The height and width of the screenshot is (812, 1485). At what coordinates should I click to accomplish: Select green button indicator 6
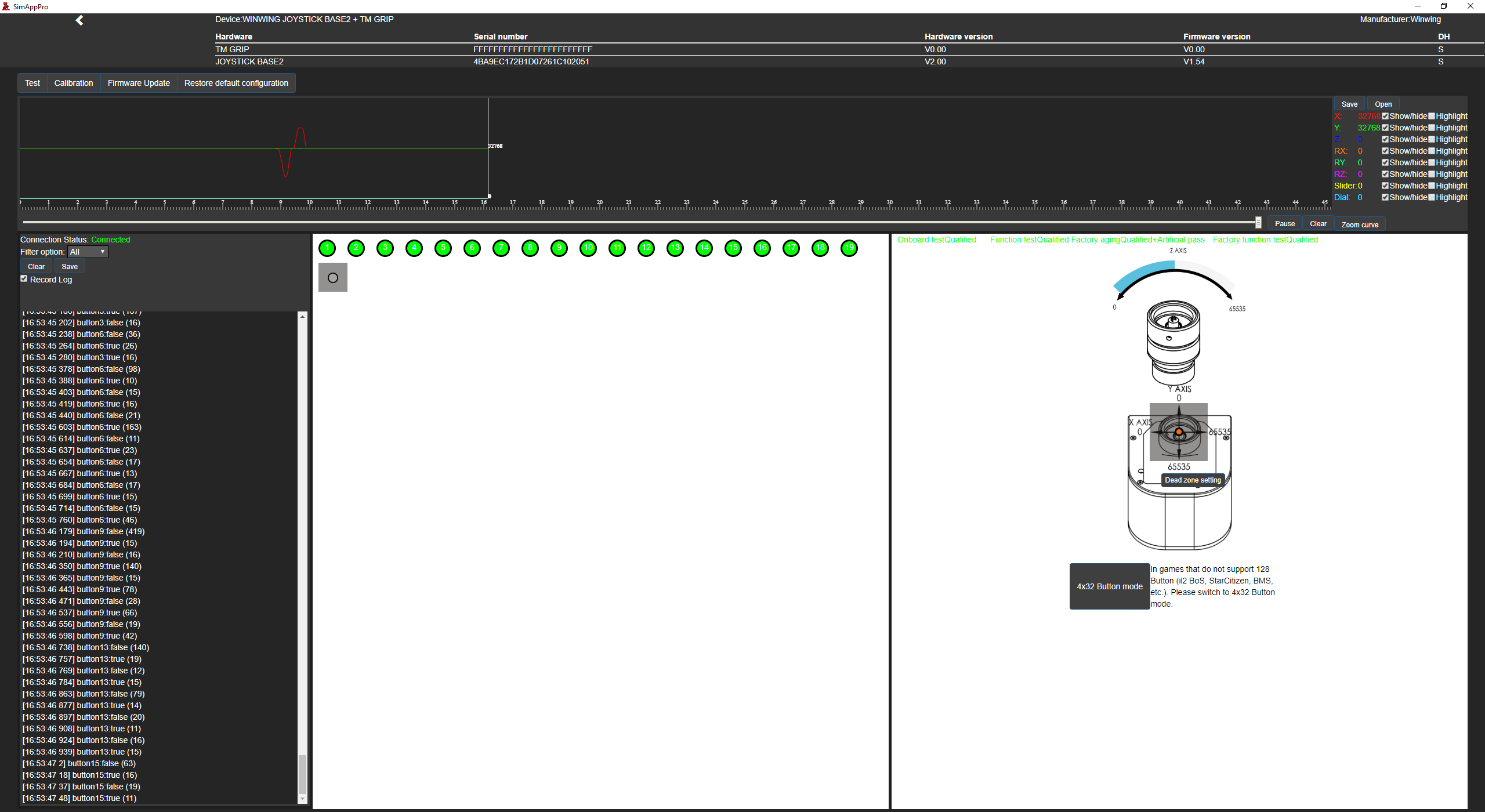pos(472,248)
